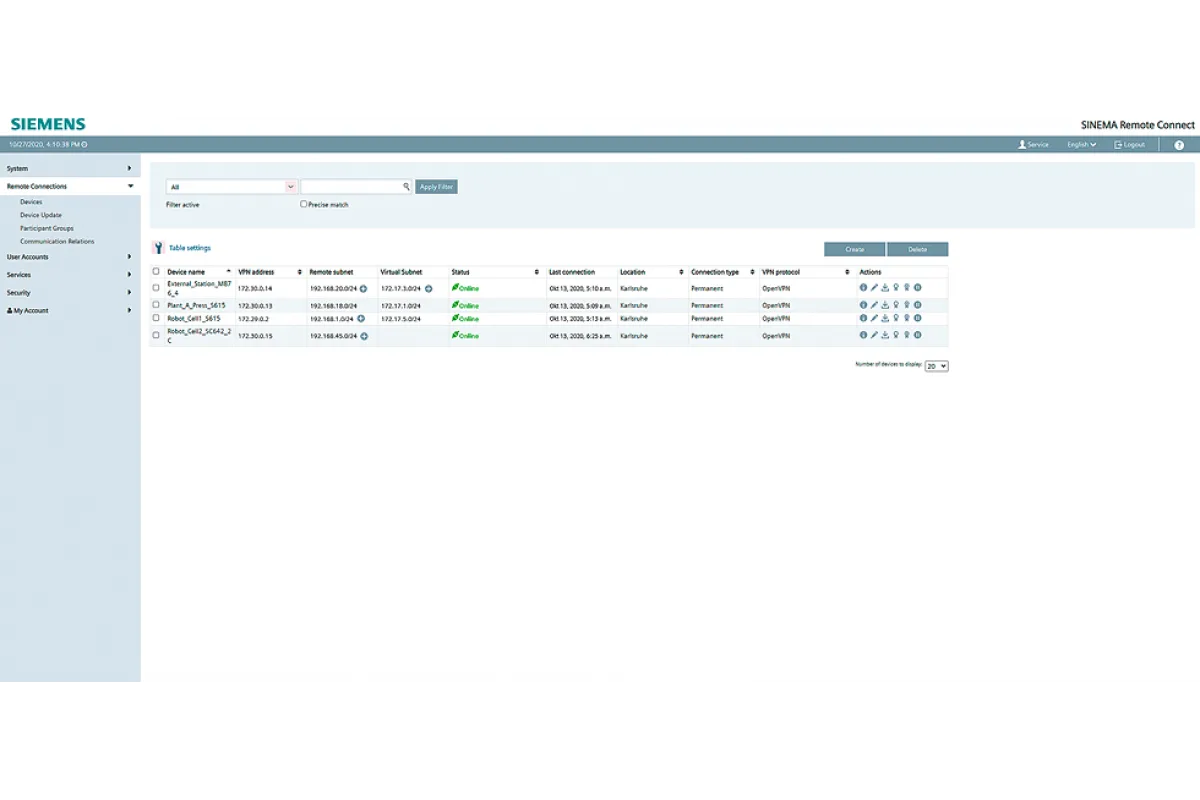Open the Device Update submenu item
Viewport: 1200px width, 800px height.
point(41,215)
